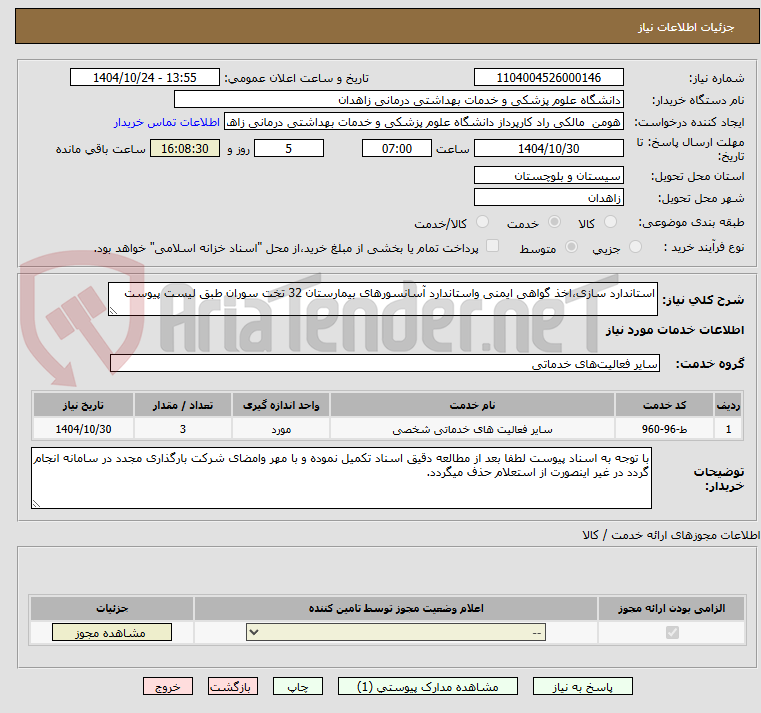Click the 'پاسخ به نیاز' button
Screen dimensions: 761x713
(x=584, y=688)
